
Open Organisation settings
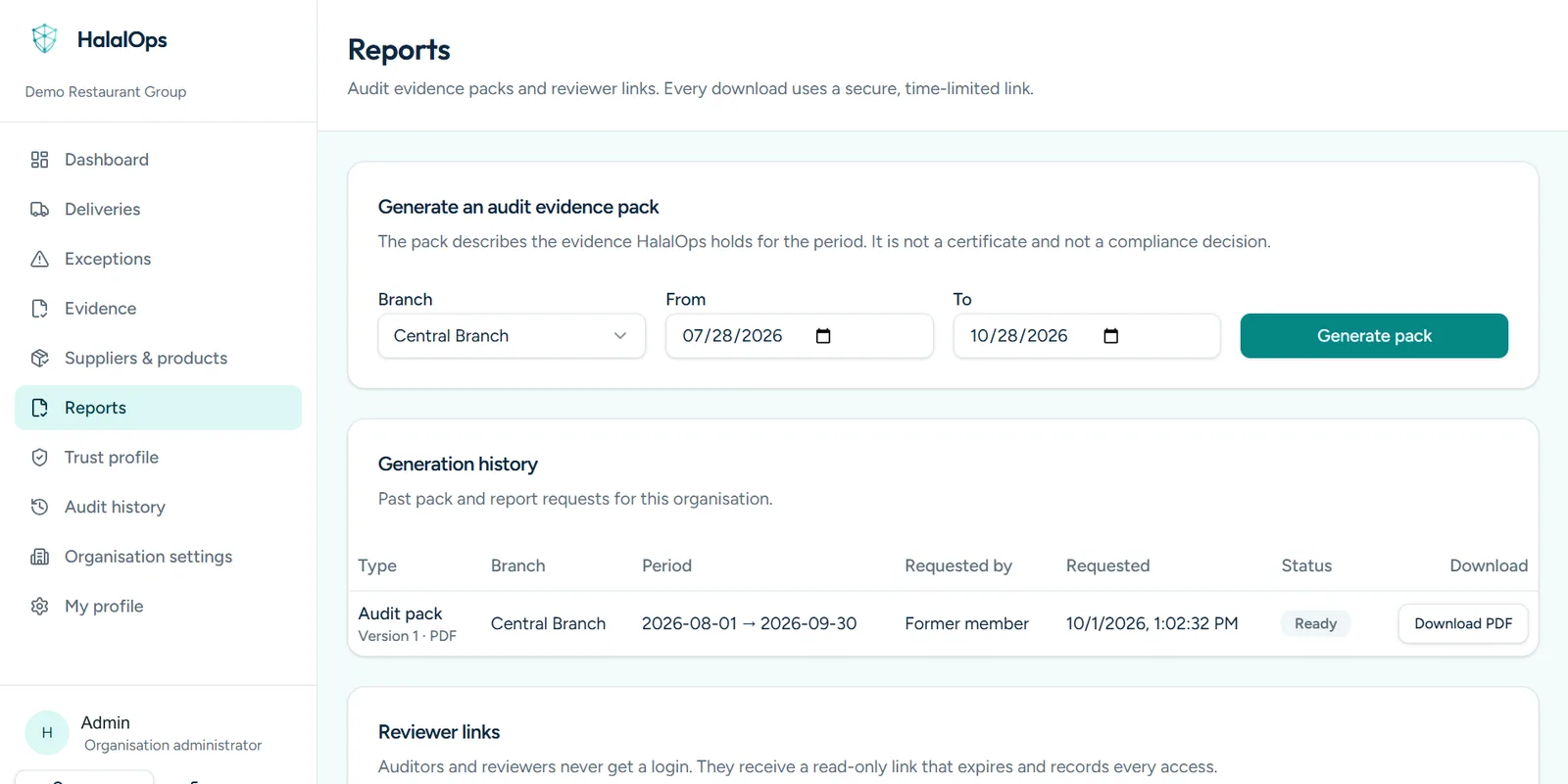pyautogui.click(x=158, y=557)
